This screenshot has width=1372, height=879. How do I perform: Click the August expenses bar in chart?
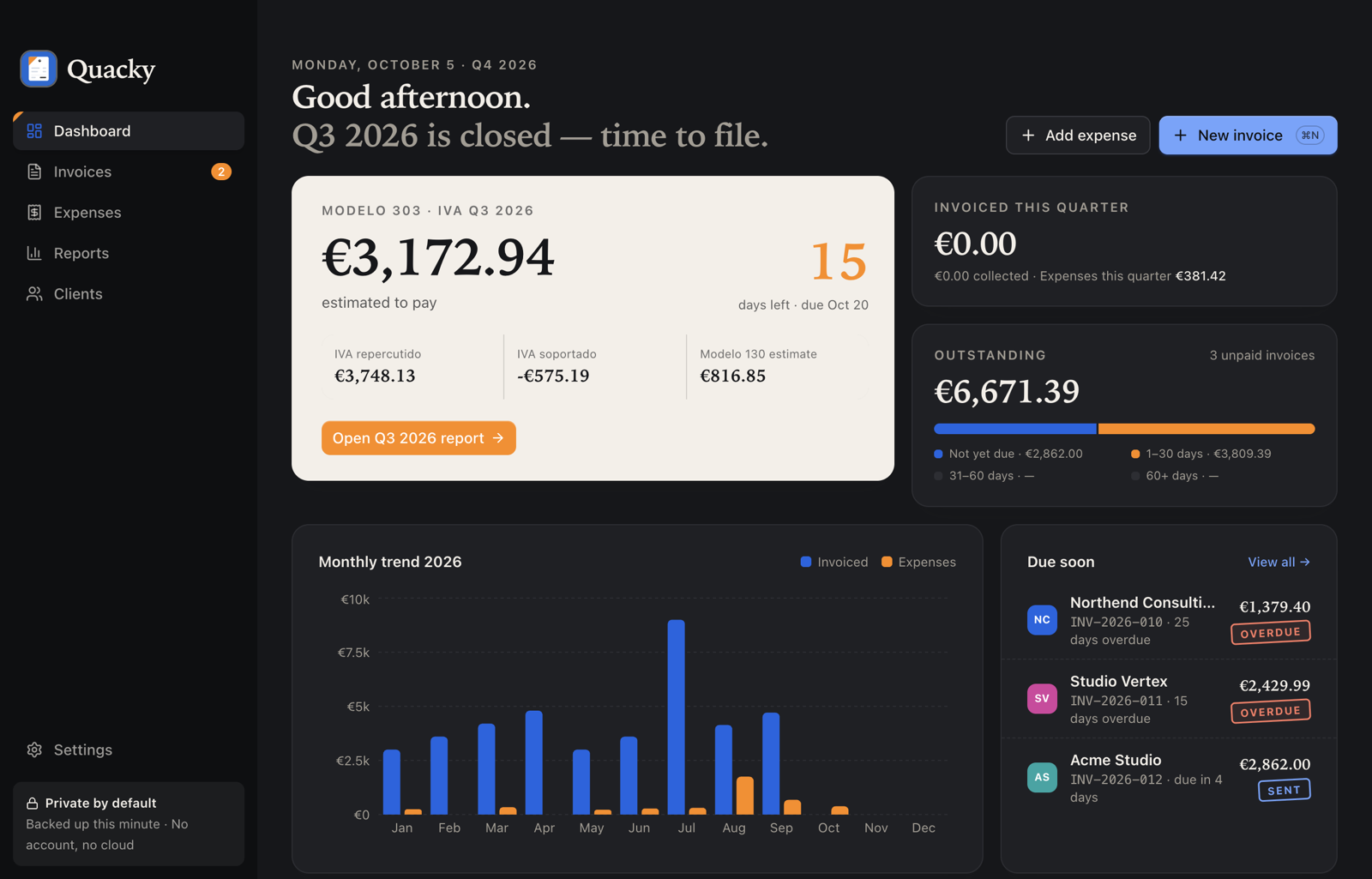tap(745, 796)
